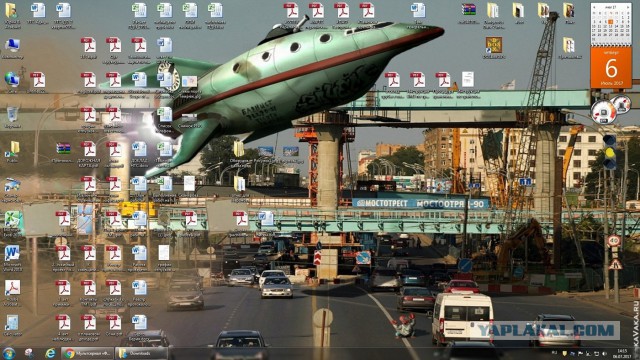Screen dimensions: 640x360
Task: Select the DOS shortcut icon with ornate pattern
Action: pyautogui.click(x=494, y=48)
